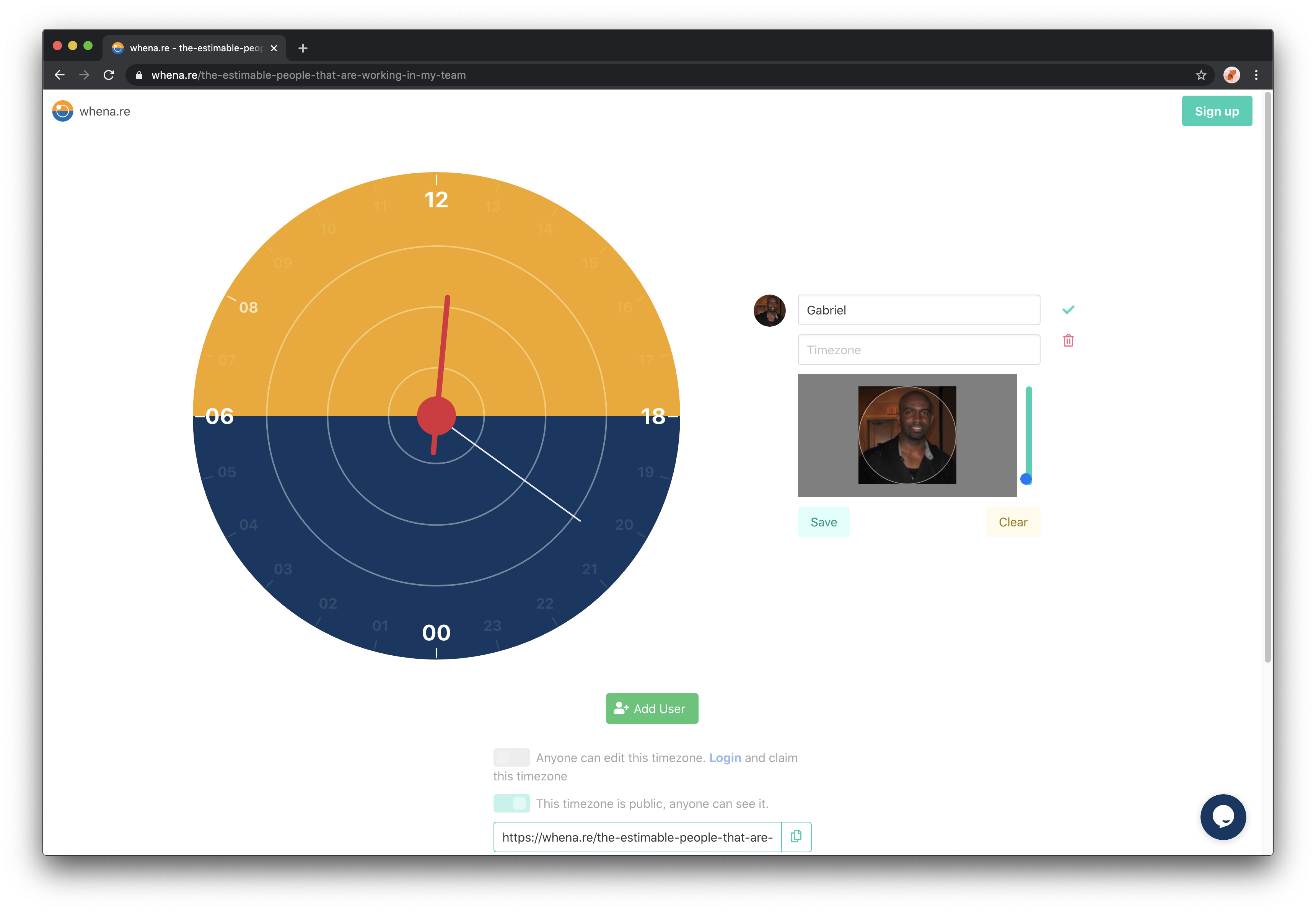Open the Timezone field dropdown
Image resolution: width=1316 pixels, height=912 pixels.
[918, 350]
